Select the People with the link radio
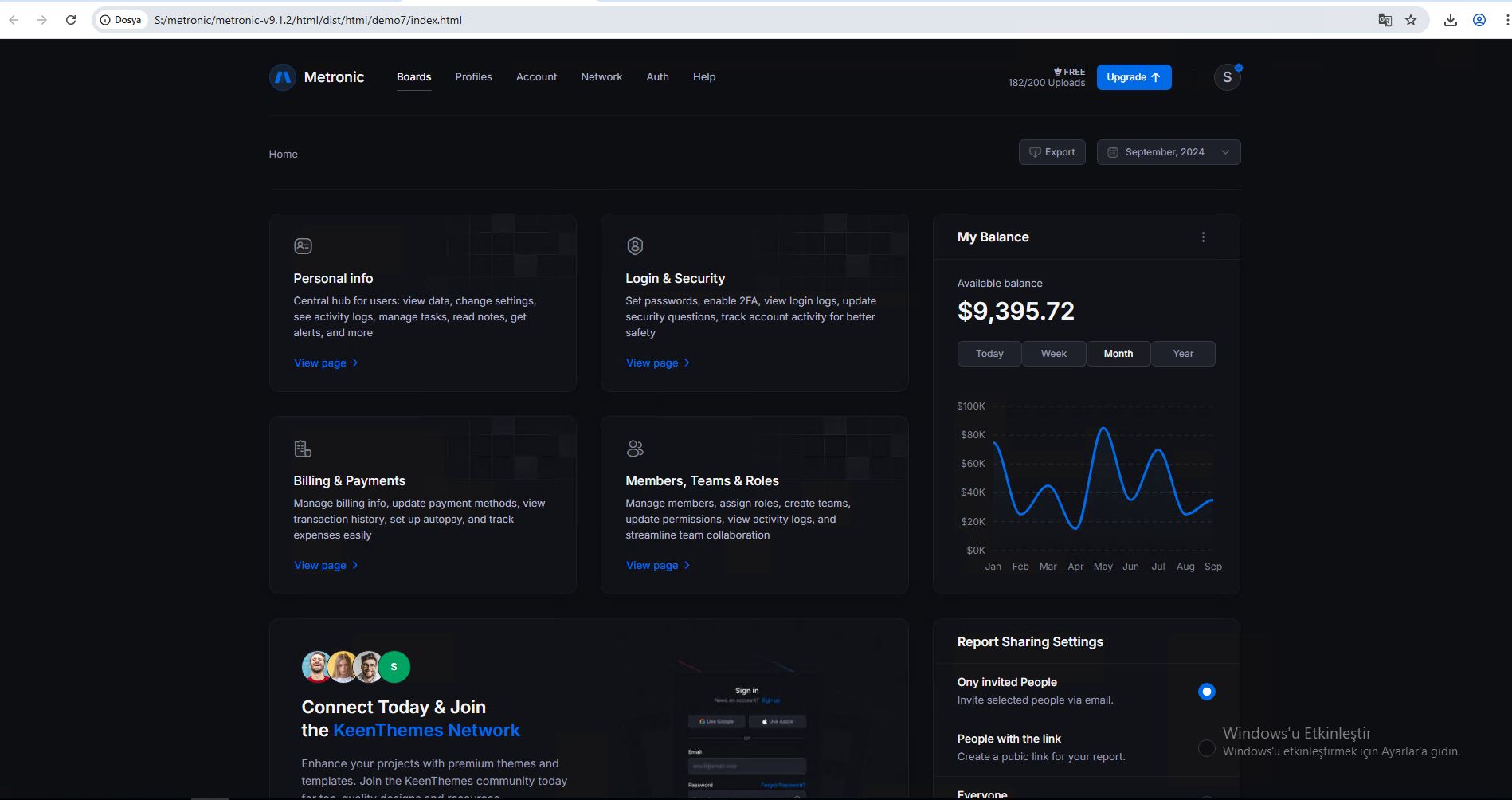This screenshot has height=800, width=1512. click(x=1206, y=748)
